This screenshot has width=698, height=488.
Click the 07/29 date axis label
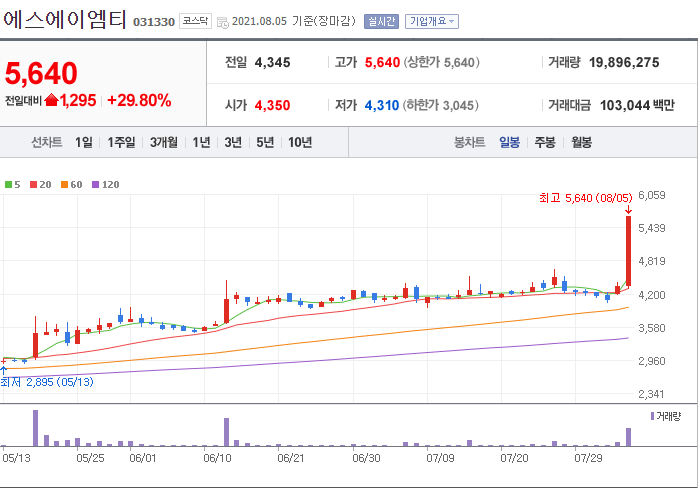(x=588, y=458)
